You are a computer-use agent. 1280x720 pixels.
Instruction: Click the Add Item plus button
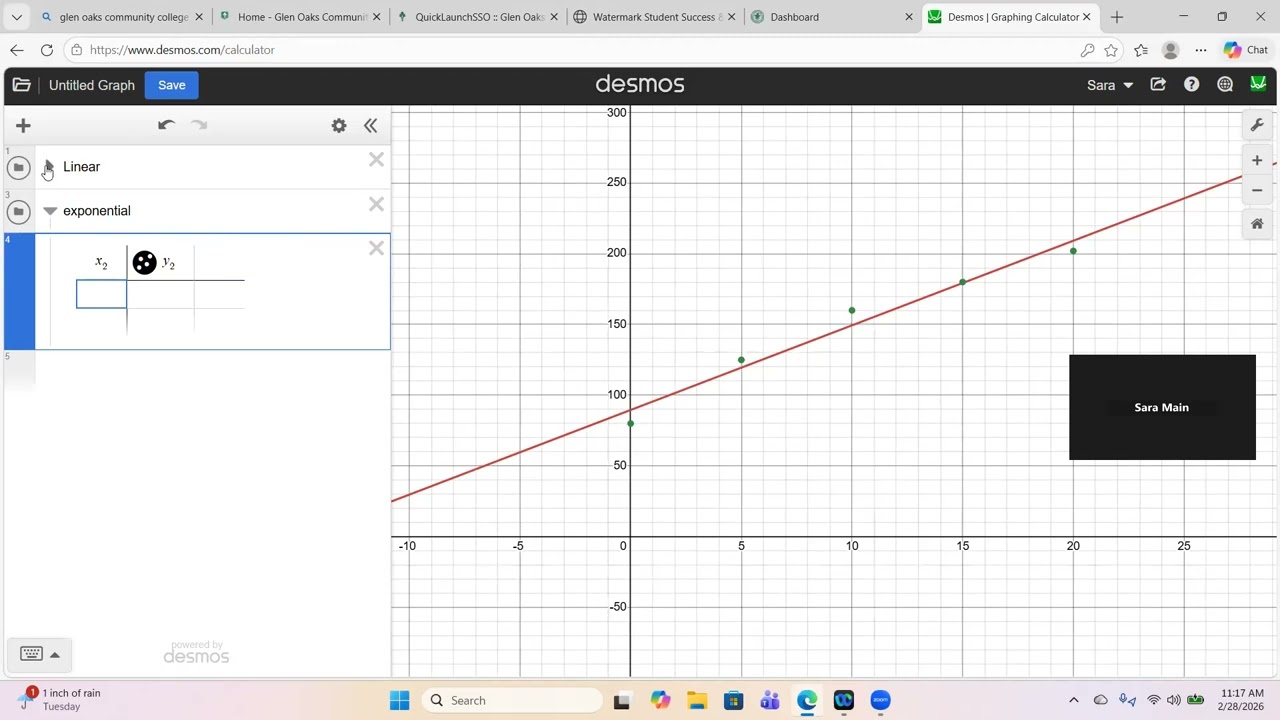pos(23,125)
